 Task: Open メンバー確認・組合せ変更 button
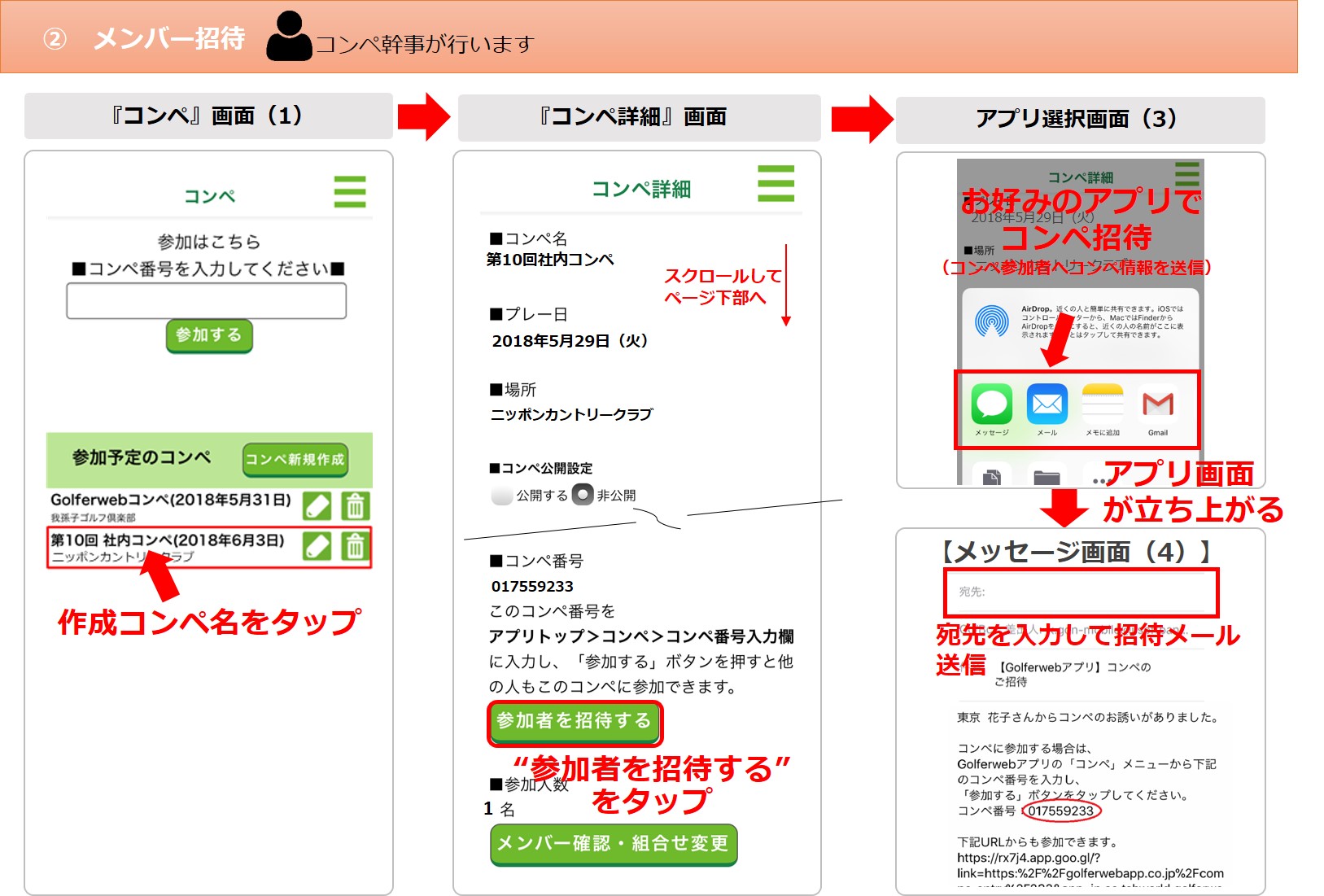click(613, 844)
